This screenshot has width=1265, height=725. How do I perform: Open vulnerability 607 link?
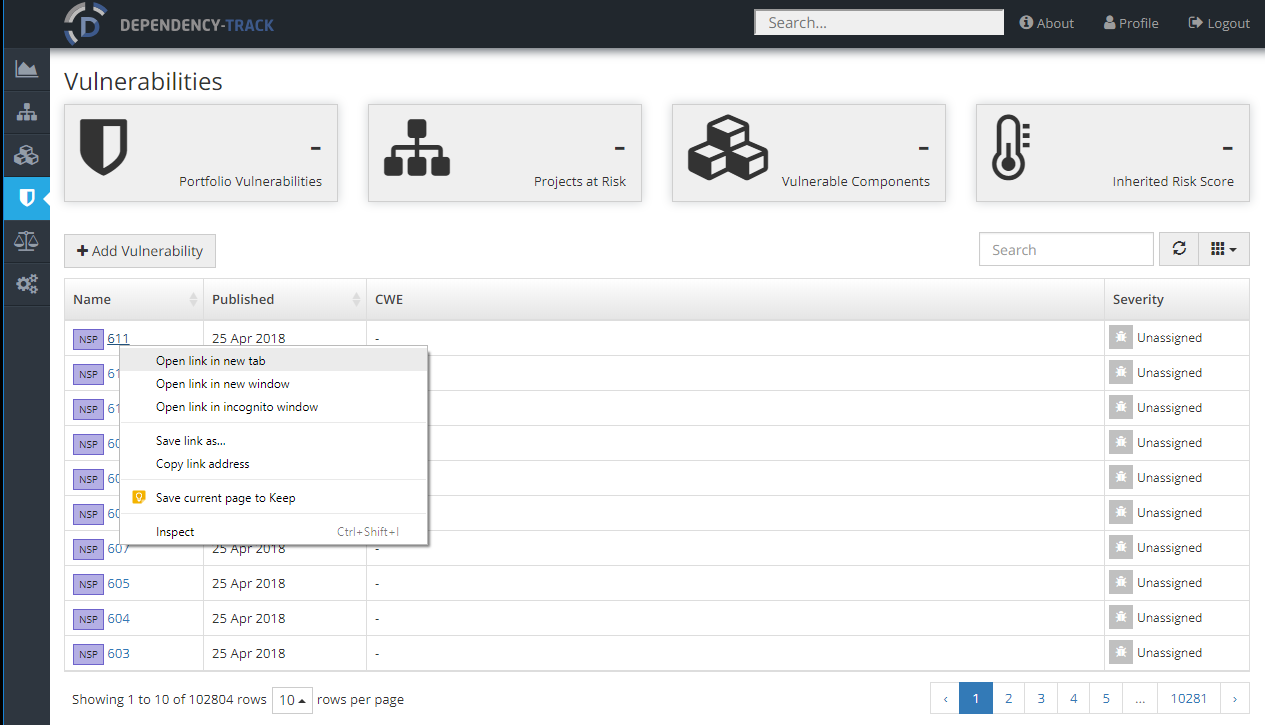[x=118, y=549]
